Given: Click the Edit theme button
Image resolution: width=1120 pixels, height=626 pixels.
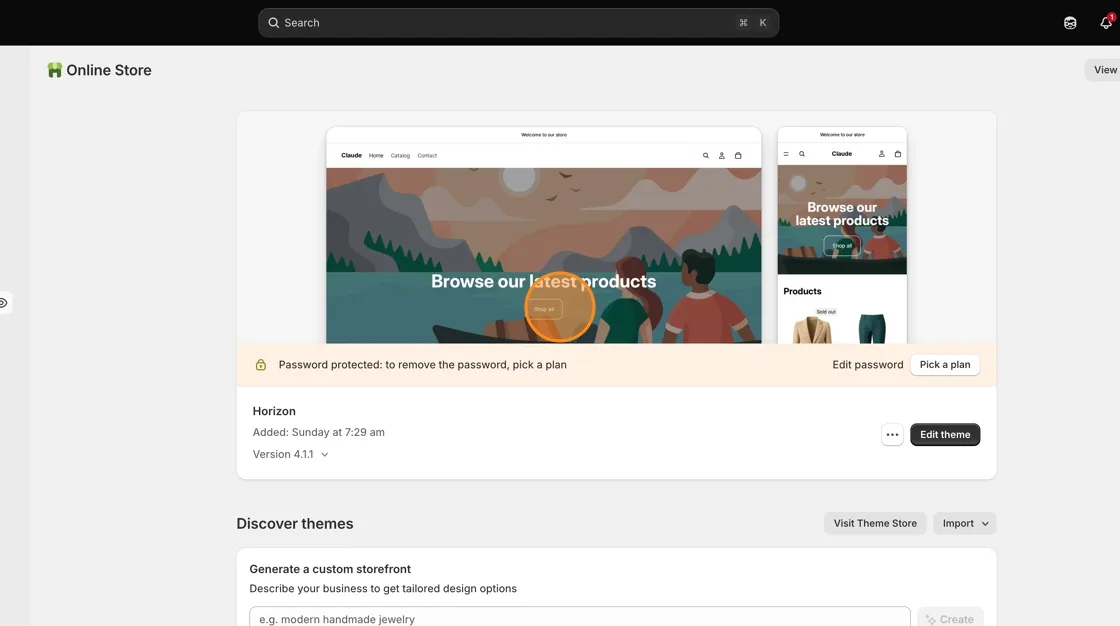Looking at the screenshot, I should [945, 434].
